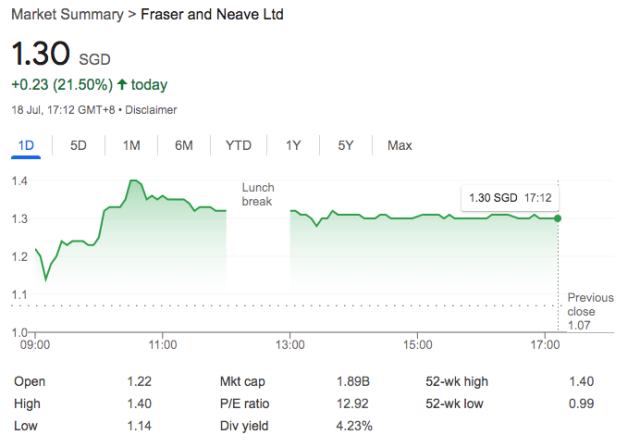Click the chart peak near 1.4
The height and width of the screenshot is (447, 640).
pyautogui.click(x=133, y=181)
